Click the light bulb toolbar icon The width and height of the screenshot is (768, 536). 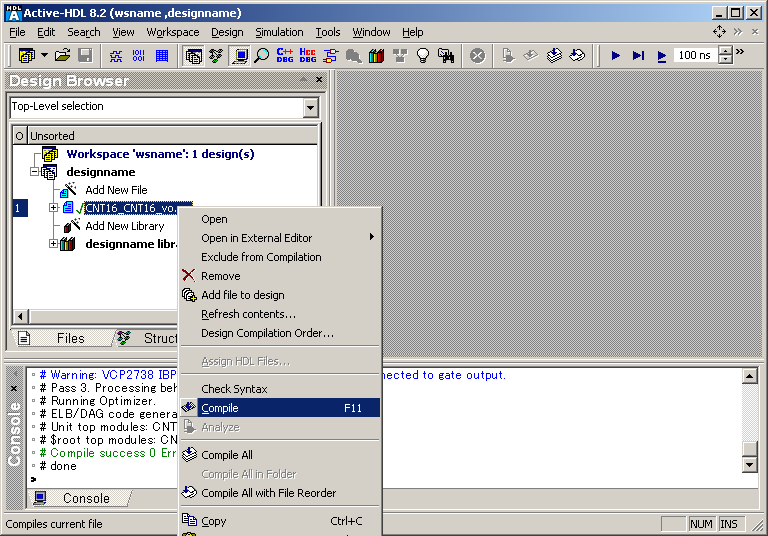[423, 56]
